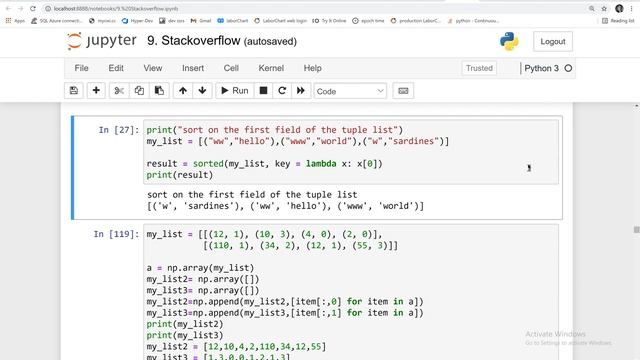Click the 'print(result)' code line
Screen dimensions: 640x360
pyautogui.click(x=180, y=175)
